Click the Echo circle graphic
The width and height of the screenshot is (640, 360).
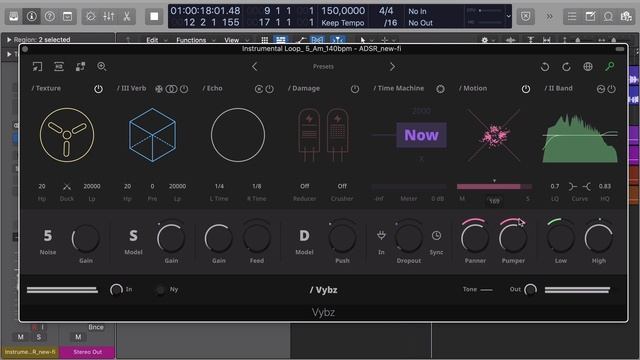238,135
